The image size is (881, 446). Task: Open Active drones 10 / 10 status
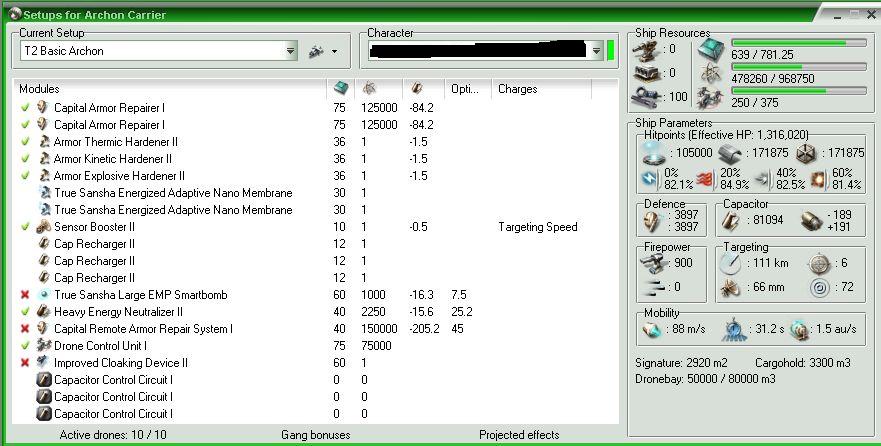click(x=113, y=435)
